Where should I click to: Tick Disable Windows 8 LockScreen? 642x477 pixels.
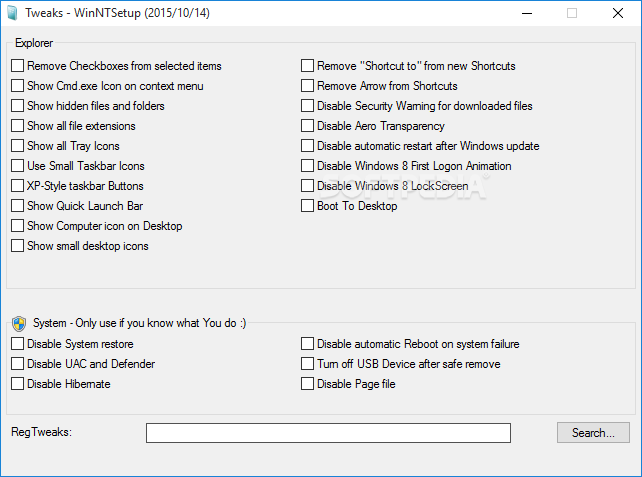point(307,185)
